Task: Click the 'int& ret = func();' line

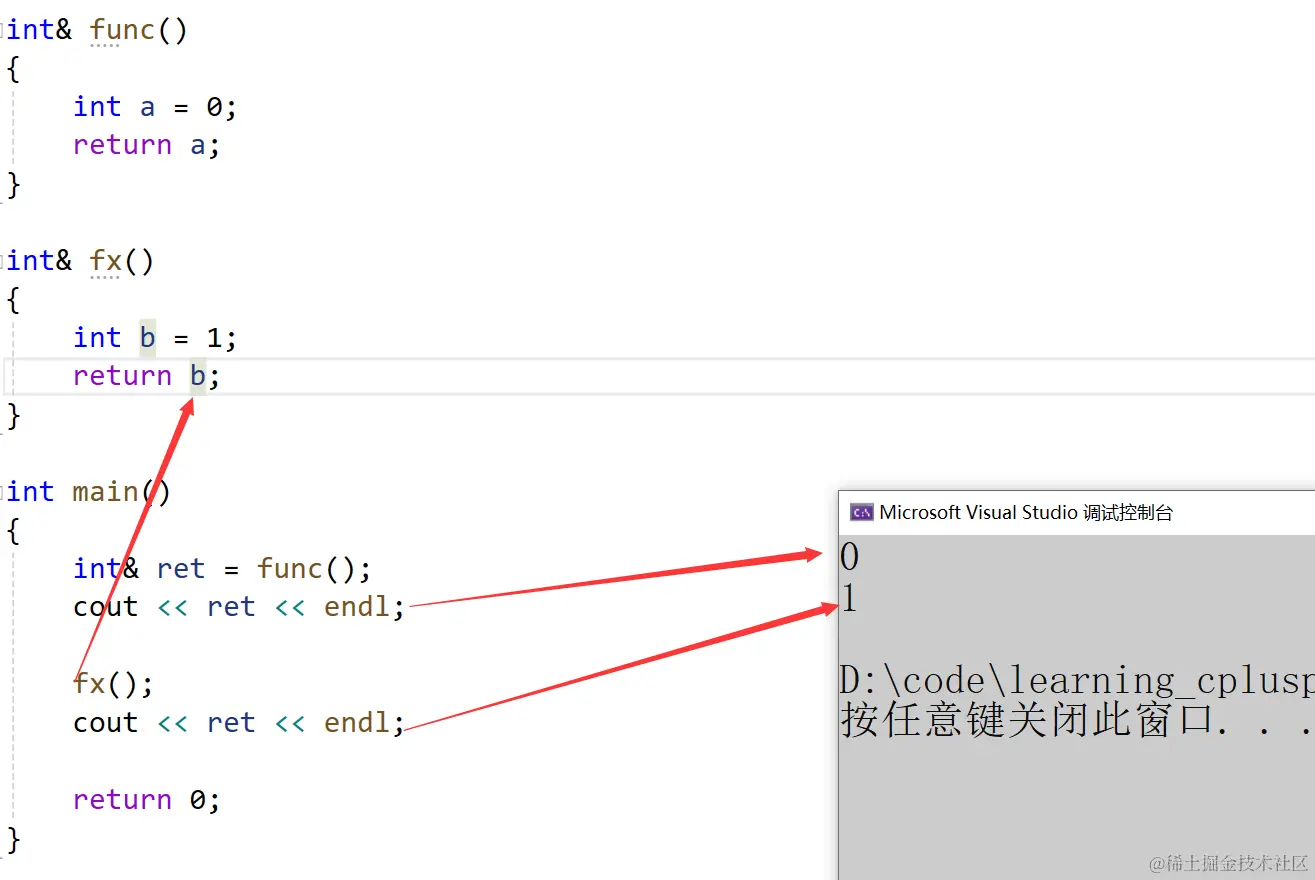Action: pos(222,569)
